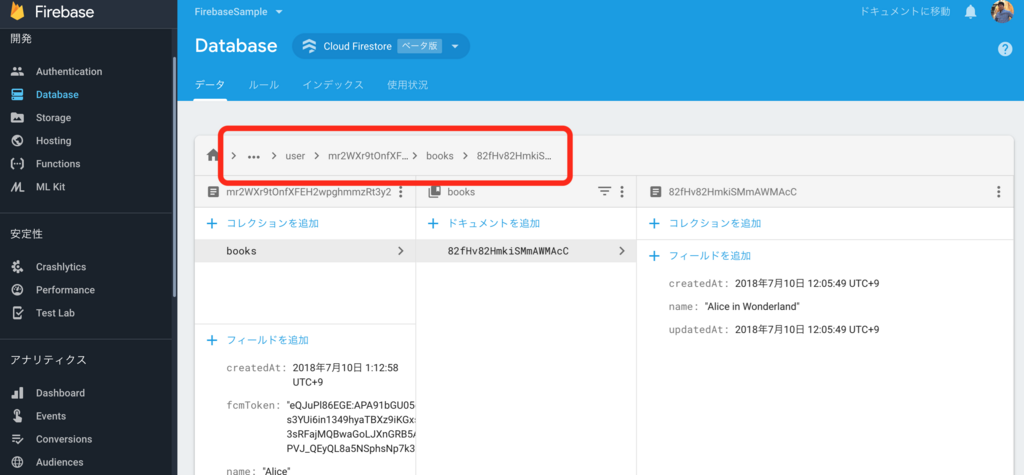The image size is (1024, 475).
Task: Click mr2WXr9tOnfXF... breadcrumb item
Action: pos(368,156)
